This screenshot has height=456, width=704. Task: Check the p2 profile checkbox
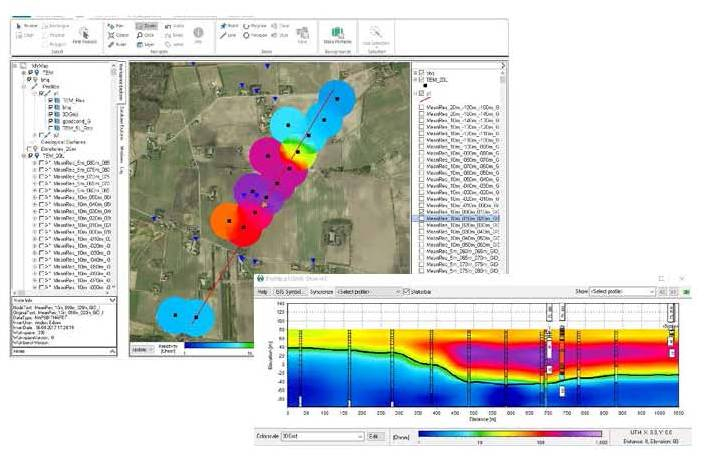[x=42, y=135]
